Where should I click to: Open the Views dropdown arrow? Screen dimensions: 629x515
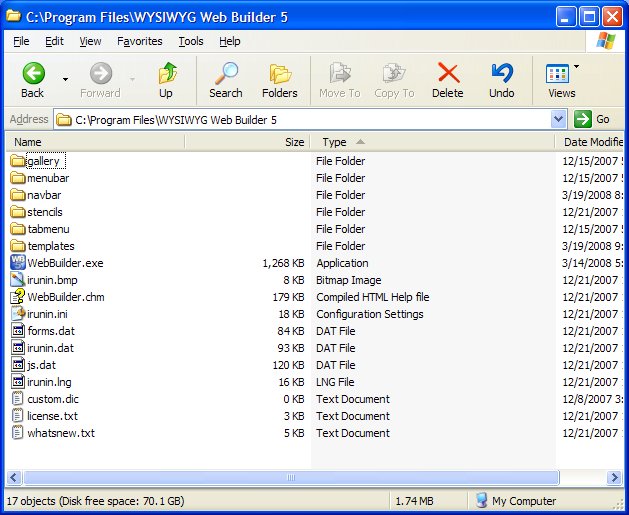[x=576, y=67]
